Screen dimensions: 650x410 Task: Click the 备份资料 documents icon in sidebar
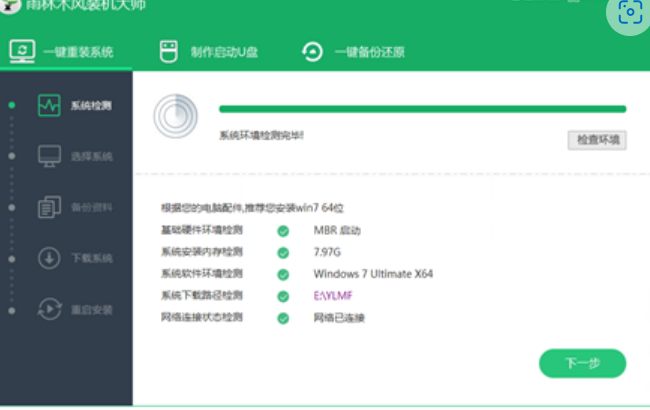tap(49, 207)
